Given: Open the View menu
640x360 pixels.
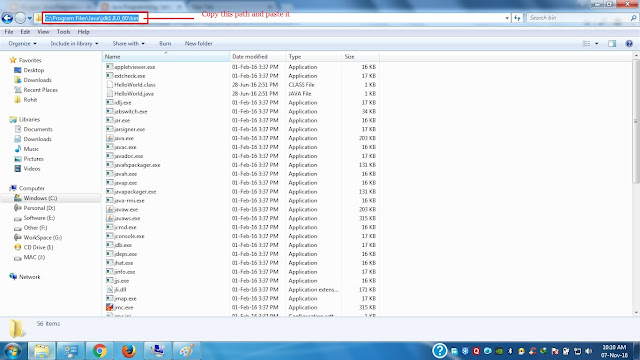Looking at the screenshot, I should pyautogui.click(x=43, y=32).
